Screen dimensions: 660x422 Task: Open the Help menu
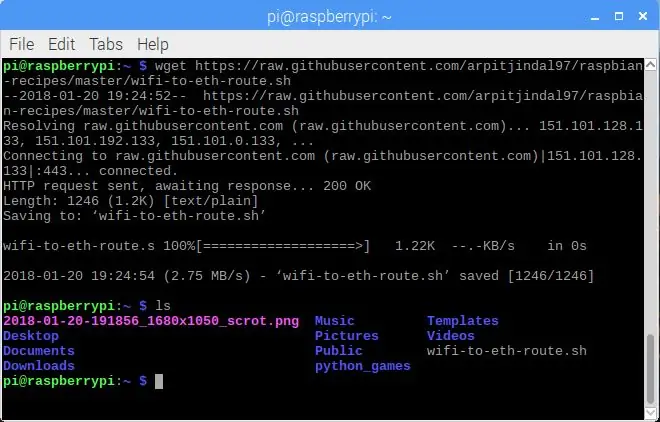(153, 45)
